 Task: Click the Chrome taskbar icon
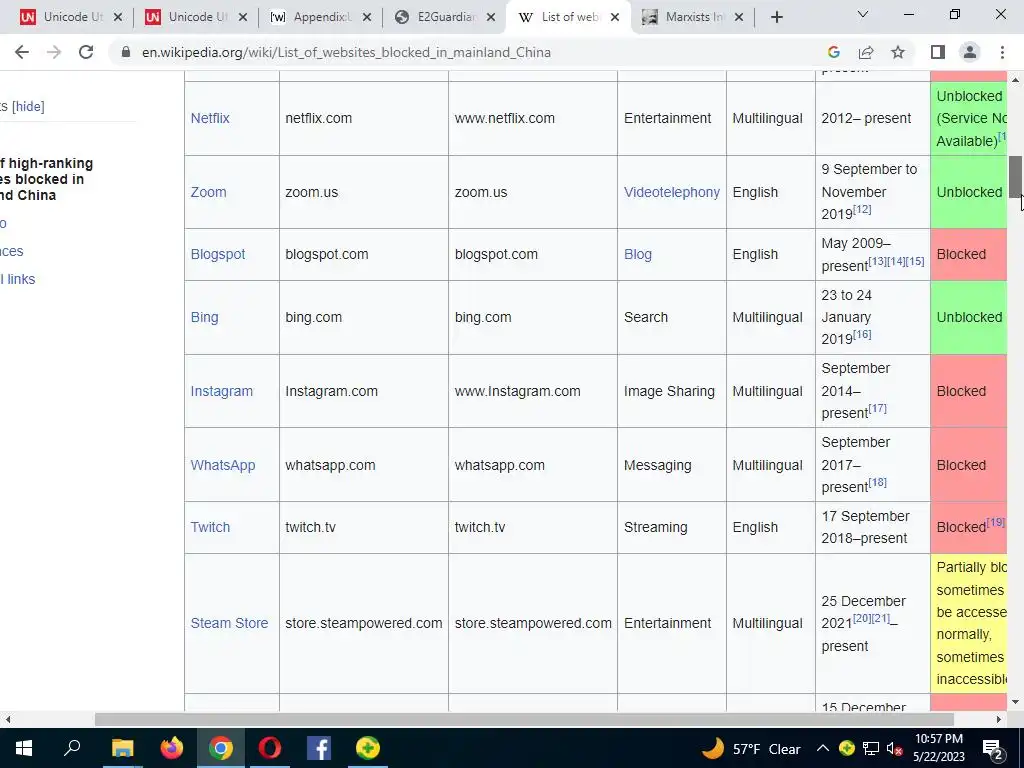pos(221,748)
